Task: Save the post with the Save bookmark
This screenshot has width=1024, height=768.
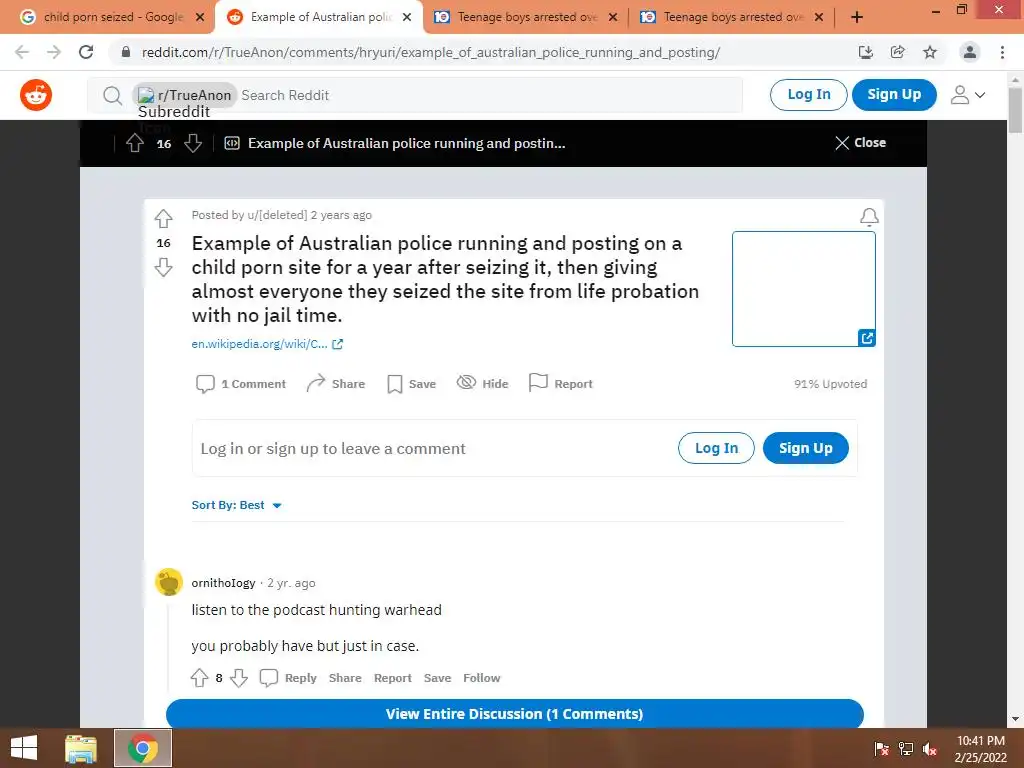Action: pyautogui.click(x=411, y=384)
